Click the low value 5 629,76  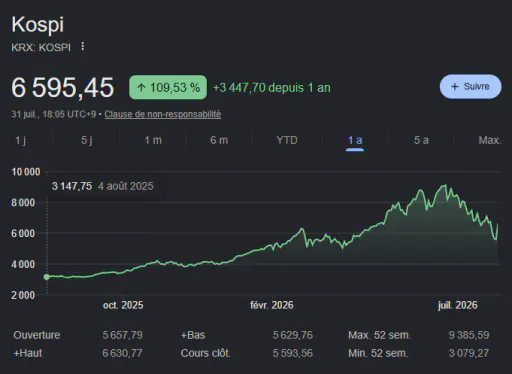pyautogui.click(x=293, y=335)
